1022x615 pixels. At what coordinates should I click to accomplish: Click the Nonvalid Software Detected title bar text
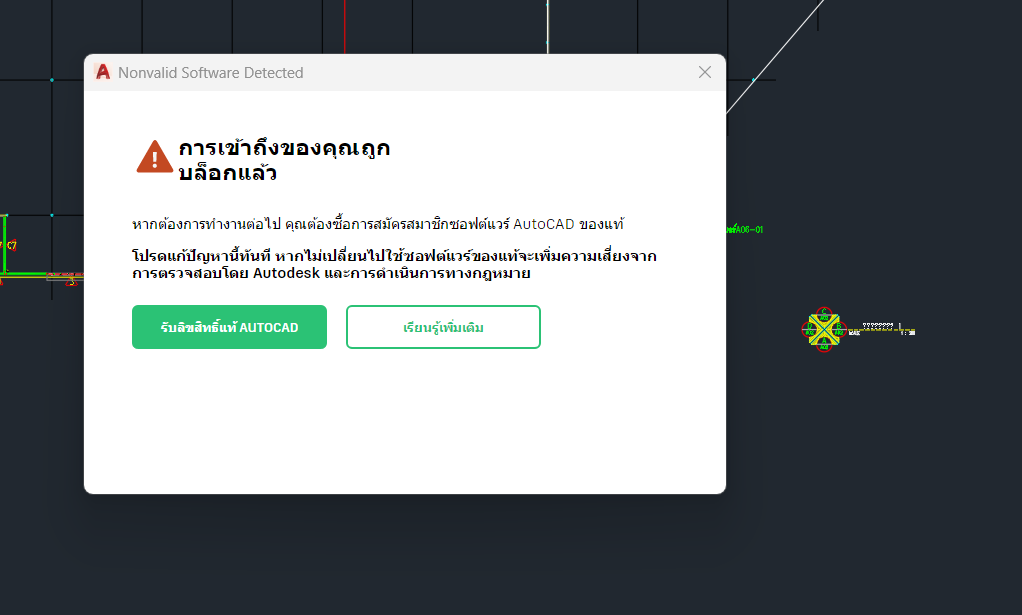[x=211, y=72]
